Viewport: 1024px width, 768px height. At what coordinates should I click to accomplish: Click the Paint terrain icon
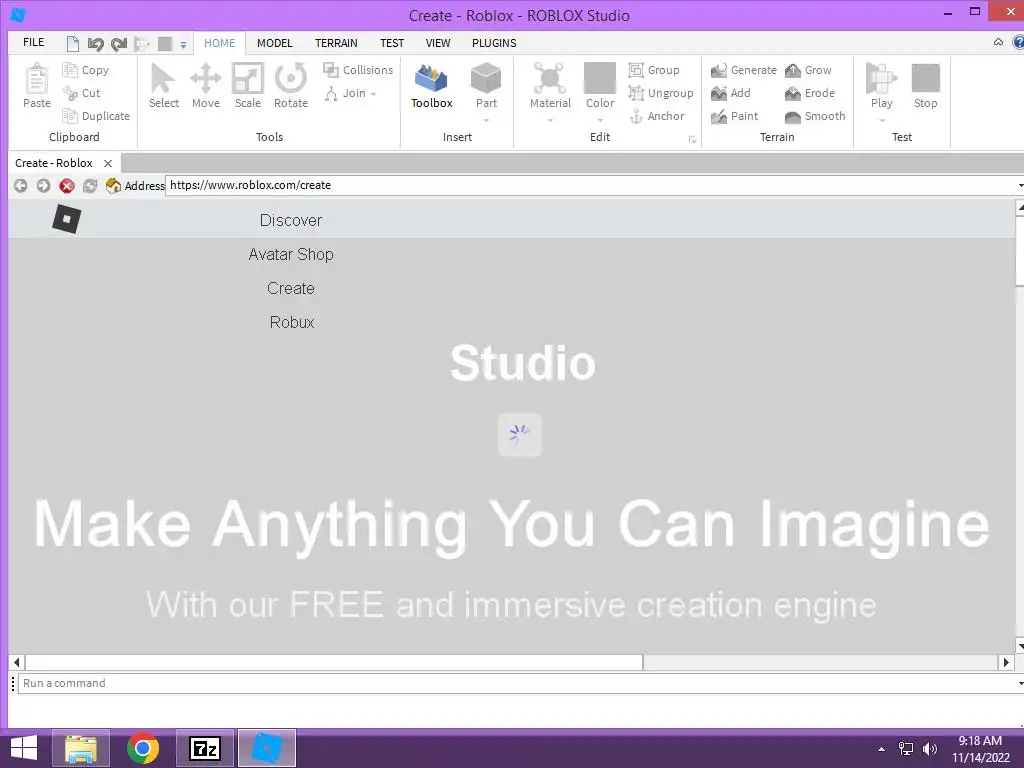coord(719,116)
